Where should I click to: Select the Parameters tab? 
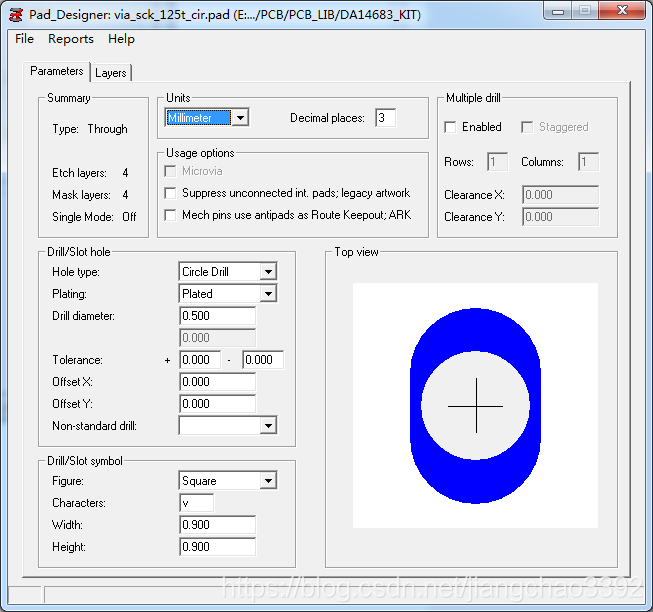coord(57,72)
